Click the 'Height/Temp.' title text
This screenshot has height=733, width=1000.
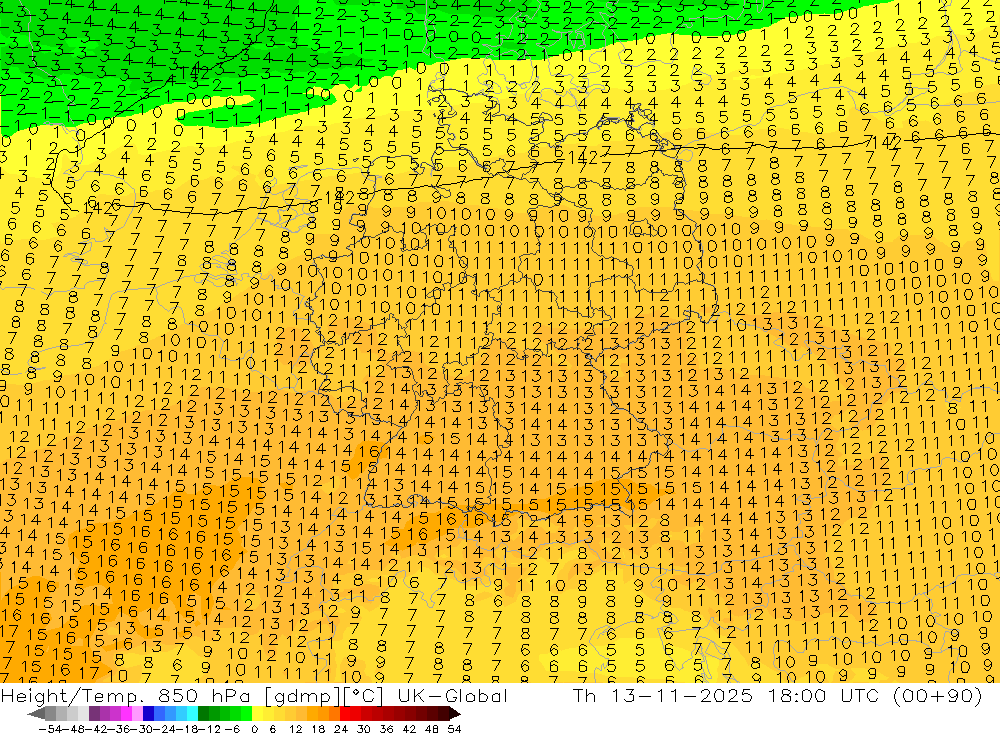pyautogui.click(x=71, y=696)
